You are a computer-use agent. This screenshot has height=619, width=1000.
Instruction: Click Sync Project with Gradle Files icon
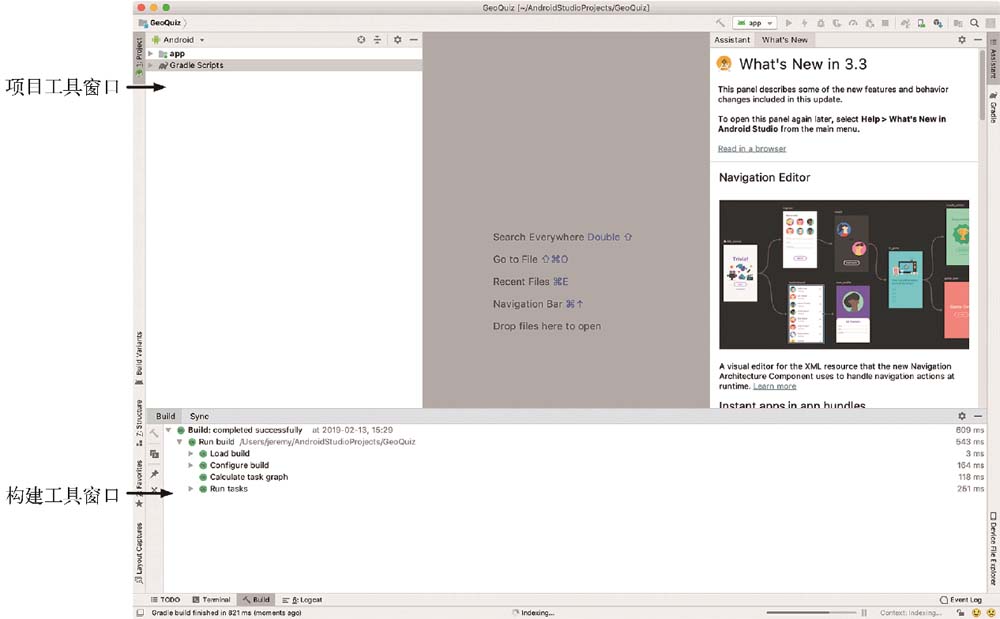[906, 23]
